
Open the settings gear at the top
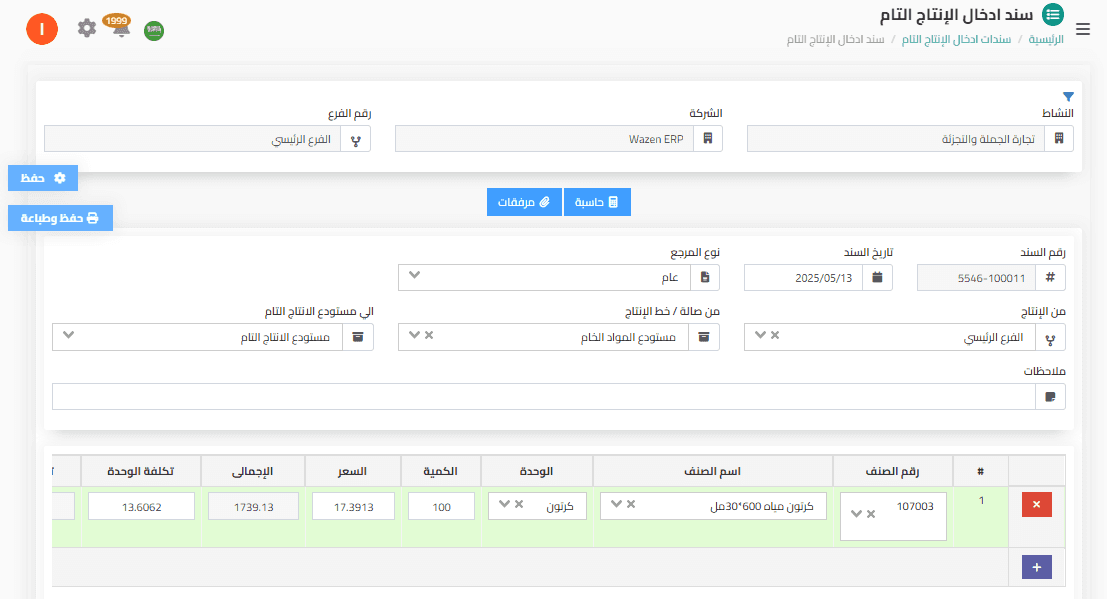(x=86, y=28)
